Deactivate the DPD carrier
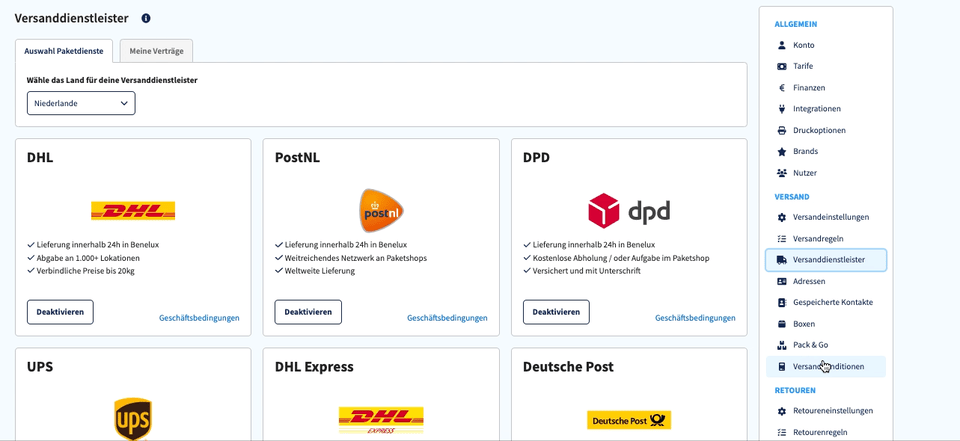Image resolution: width=960 pixels, height=441 pixels. tap(556, 312)
